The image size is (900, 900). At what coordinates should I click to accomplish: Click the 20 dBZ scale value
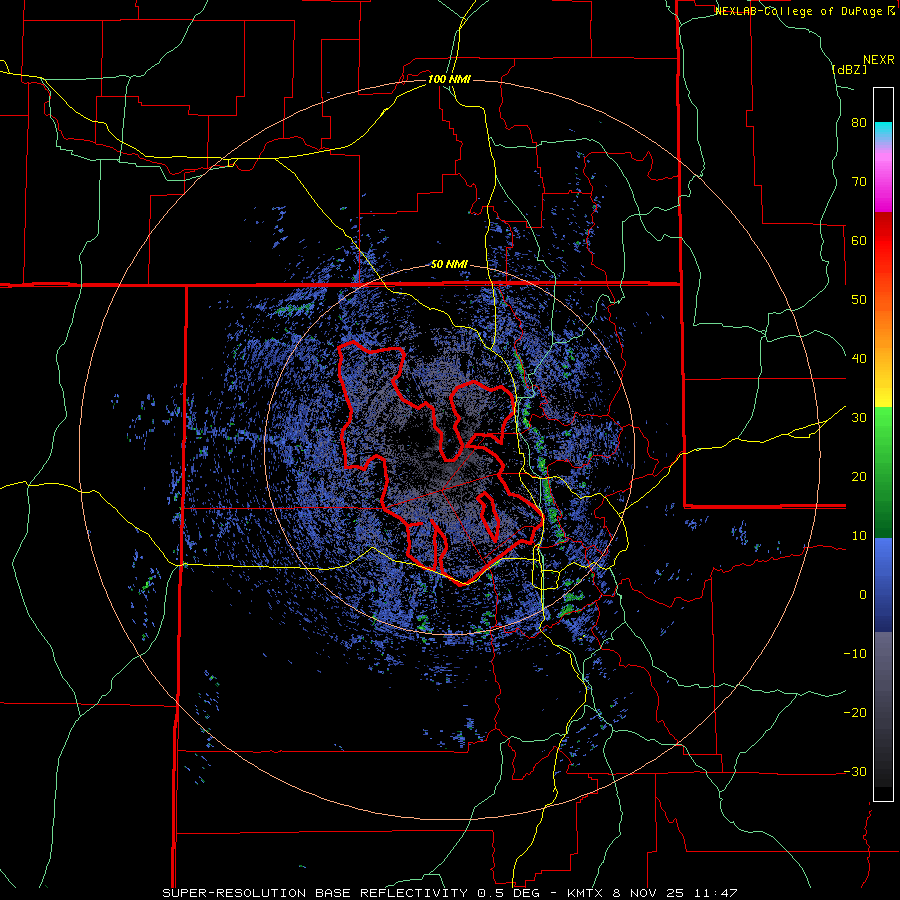click(x=859, y=477)
